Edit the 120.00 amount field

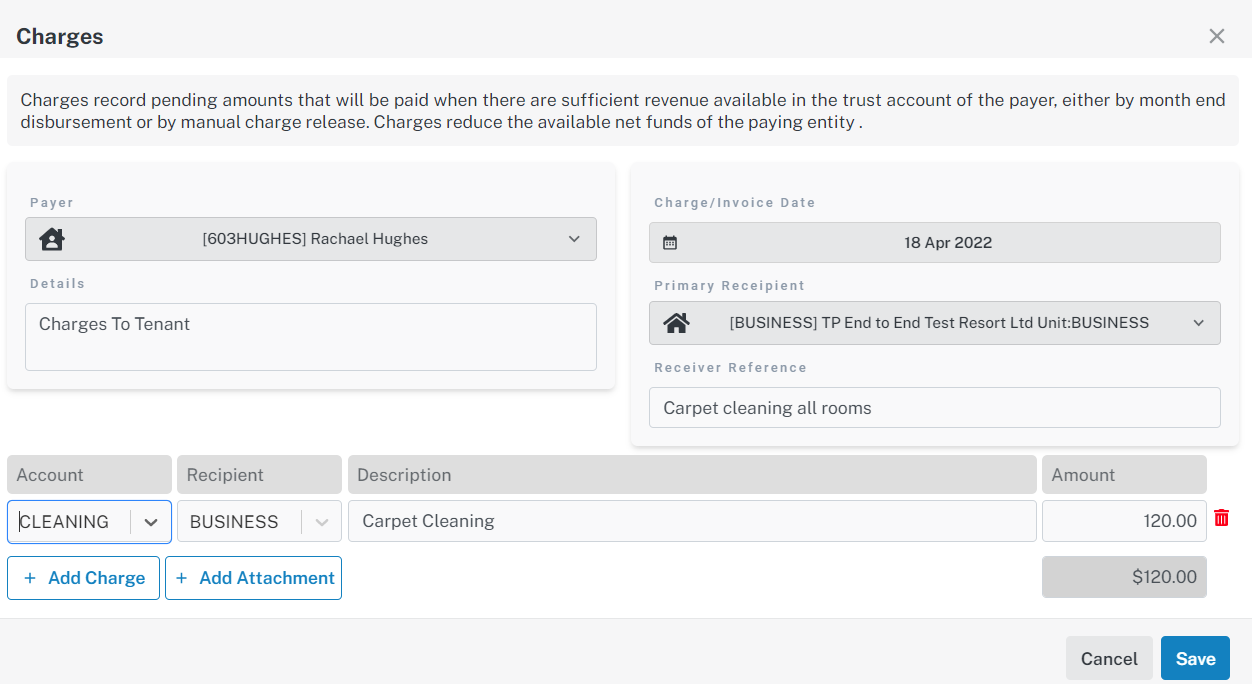[1123, 521]
